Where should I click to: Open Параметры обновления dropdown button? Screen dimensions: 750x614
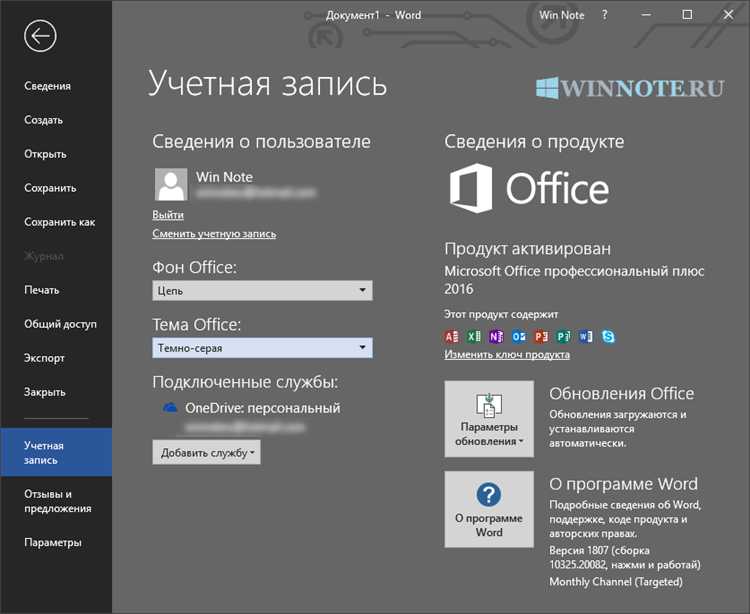(x=489, y=419)
